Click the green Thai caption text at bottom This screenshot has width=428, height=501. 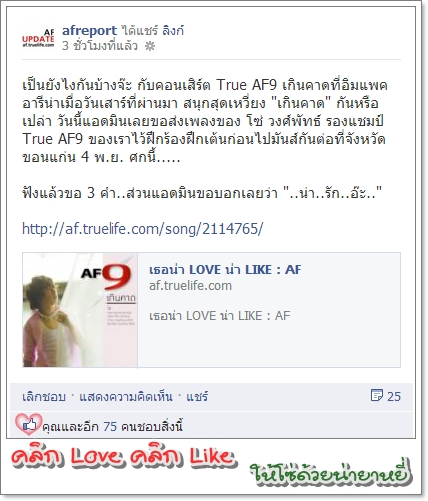point(330,472)
